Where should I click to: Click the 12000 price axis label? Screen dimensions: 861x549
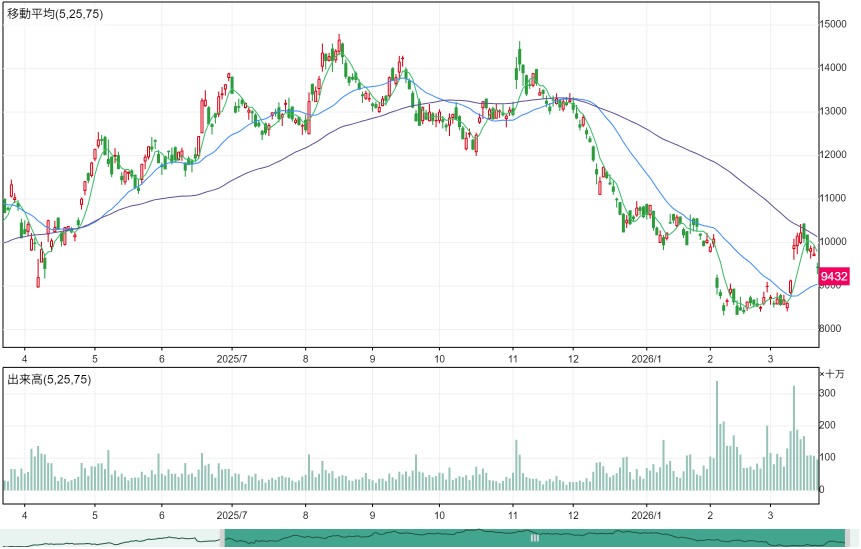[833, 155]
